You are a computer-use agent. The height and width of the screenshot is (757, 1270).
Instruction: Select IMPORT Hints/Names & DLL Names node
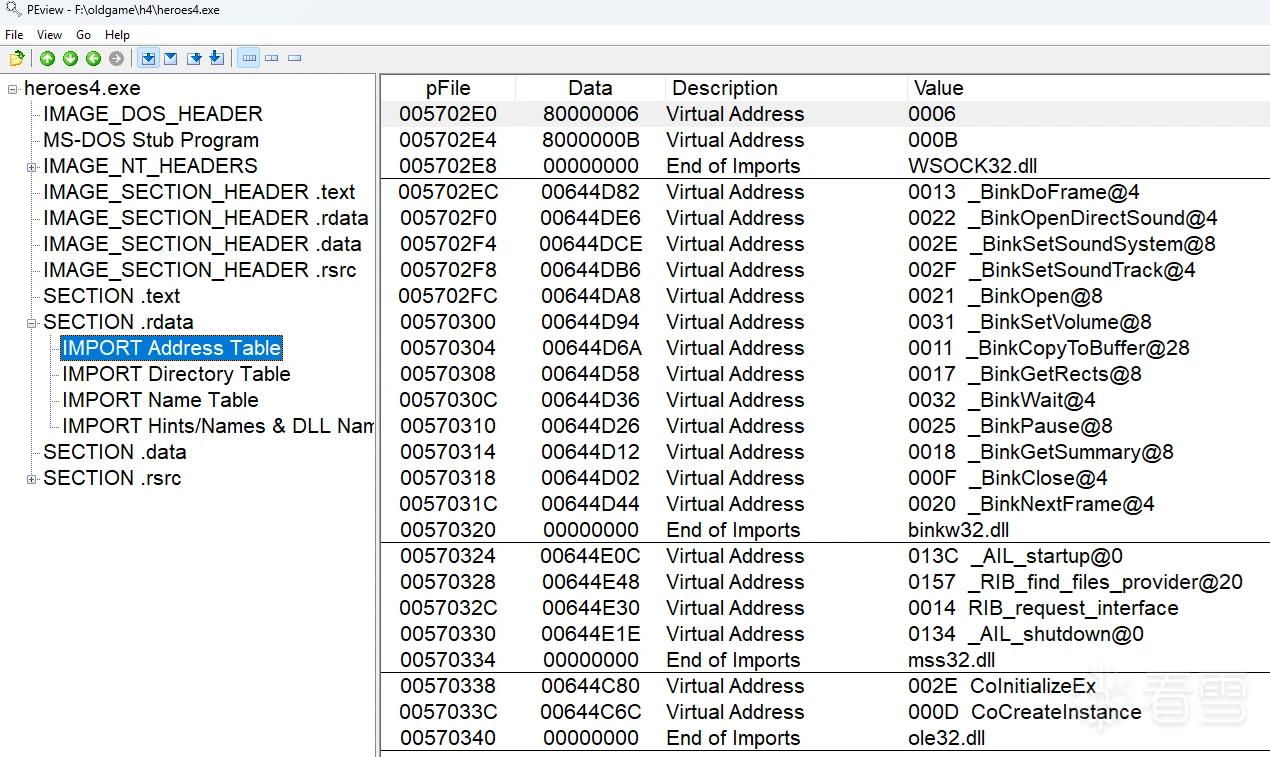pos(218,426)
